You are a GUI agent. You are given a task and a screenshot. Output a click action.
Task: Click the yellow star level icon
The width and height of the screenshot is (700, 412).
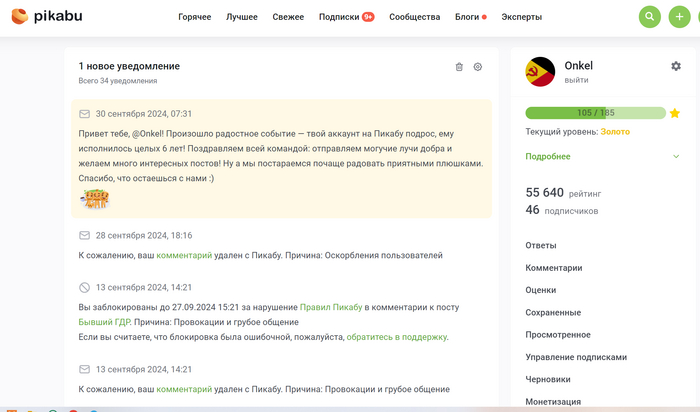tap(675, 113)
